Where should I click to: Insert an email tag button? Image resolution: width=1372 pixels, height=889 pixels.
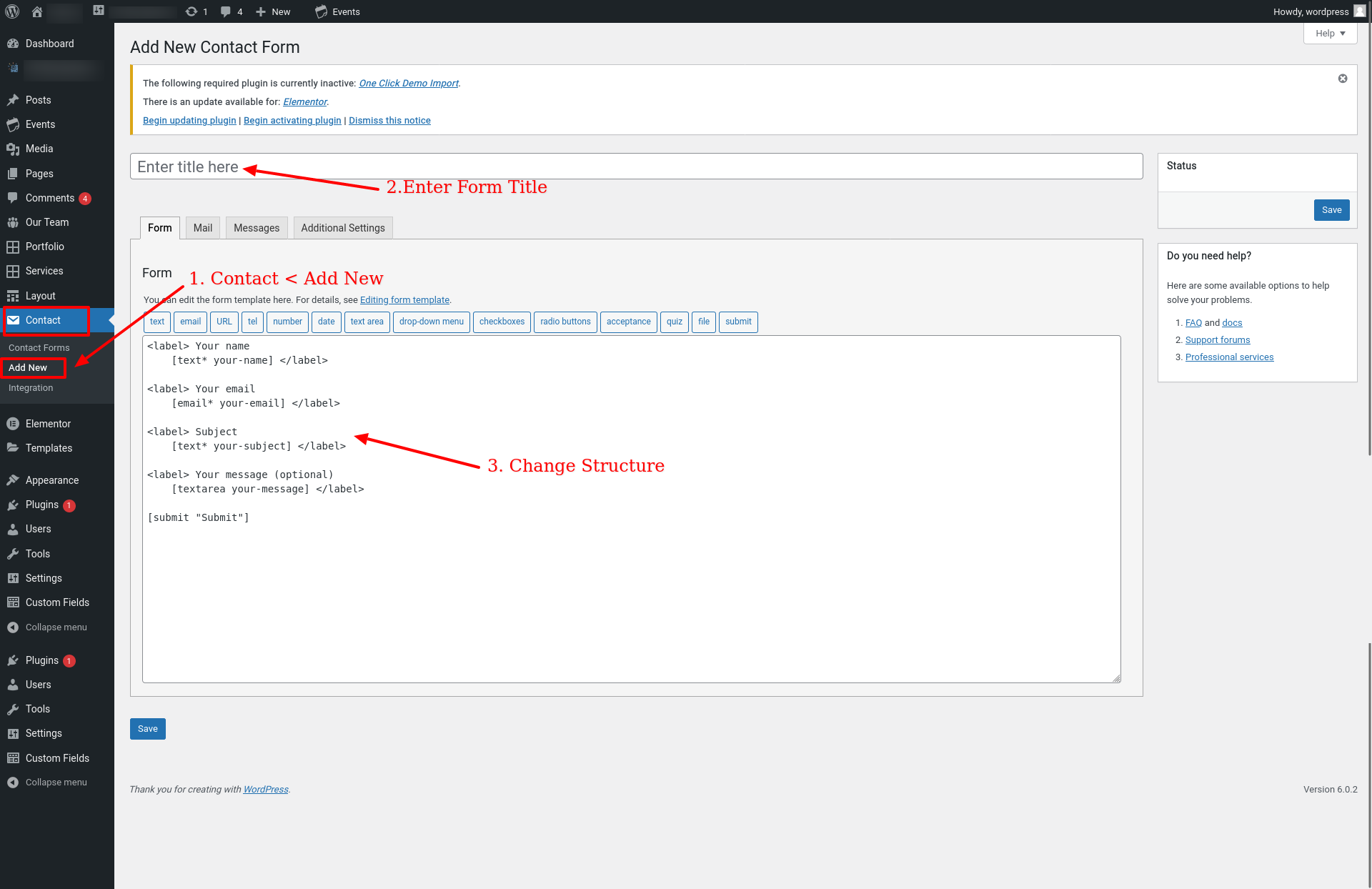click(x=190, y=322)
